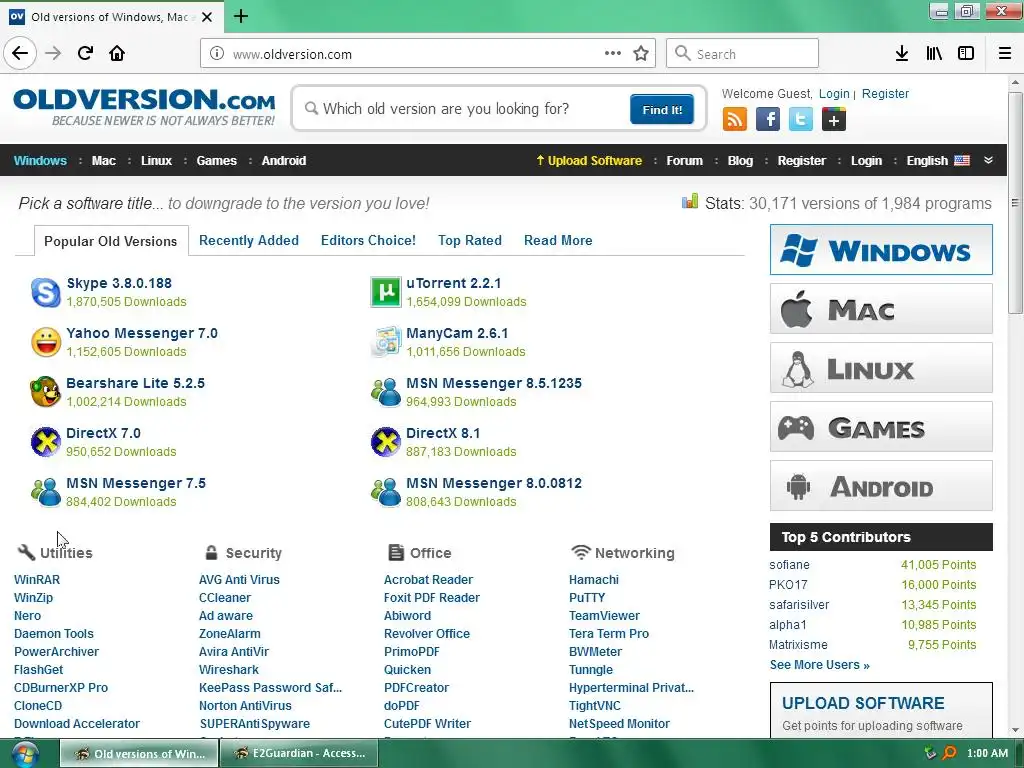This screenshot has height=768, width=1024.
Task: Switch to the Top Rated tab
Action: coord(470,240)
